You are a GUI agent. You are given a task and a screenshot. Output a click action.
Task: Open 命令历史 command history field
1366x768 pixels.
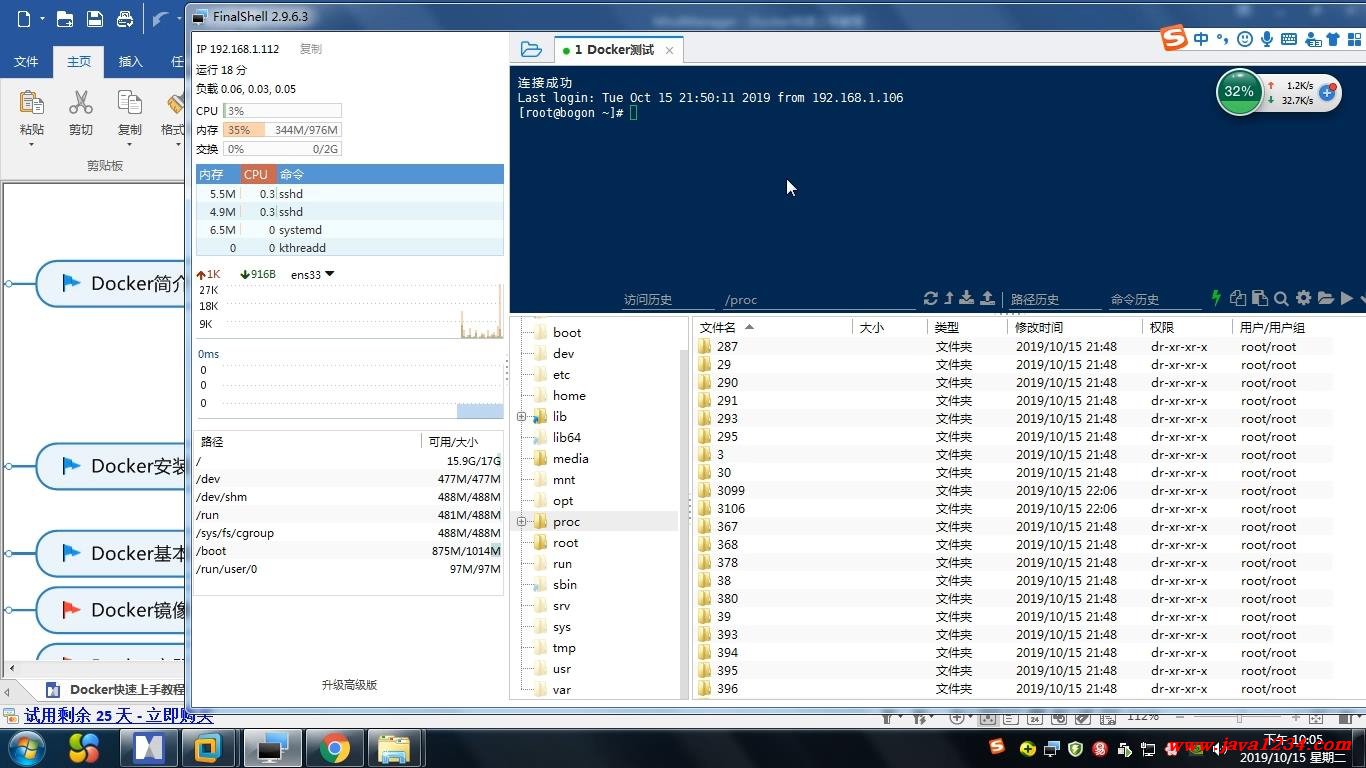pos(1154,299)
